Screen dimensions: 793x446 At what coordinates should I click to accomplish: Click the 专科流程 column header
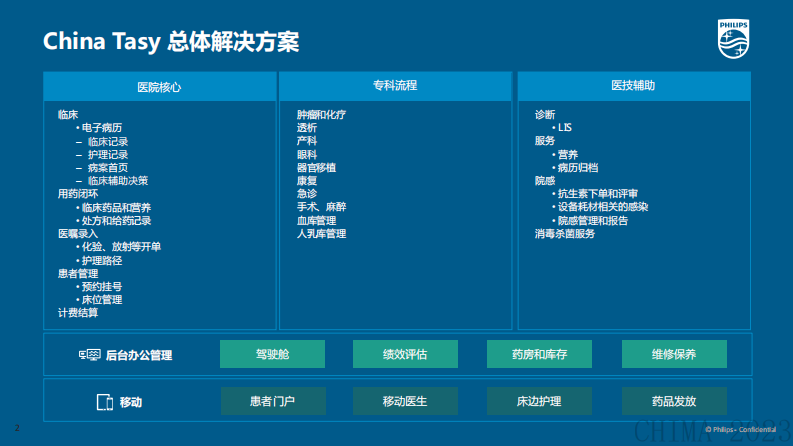[x=395, y=85]
